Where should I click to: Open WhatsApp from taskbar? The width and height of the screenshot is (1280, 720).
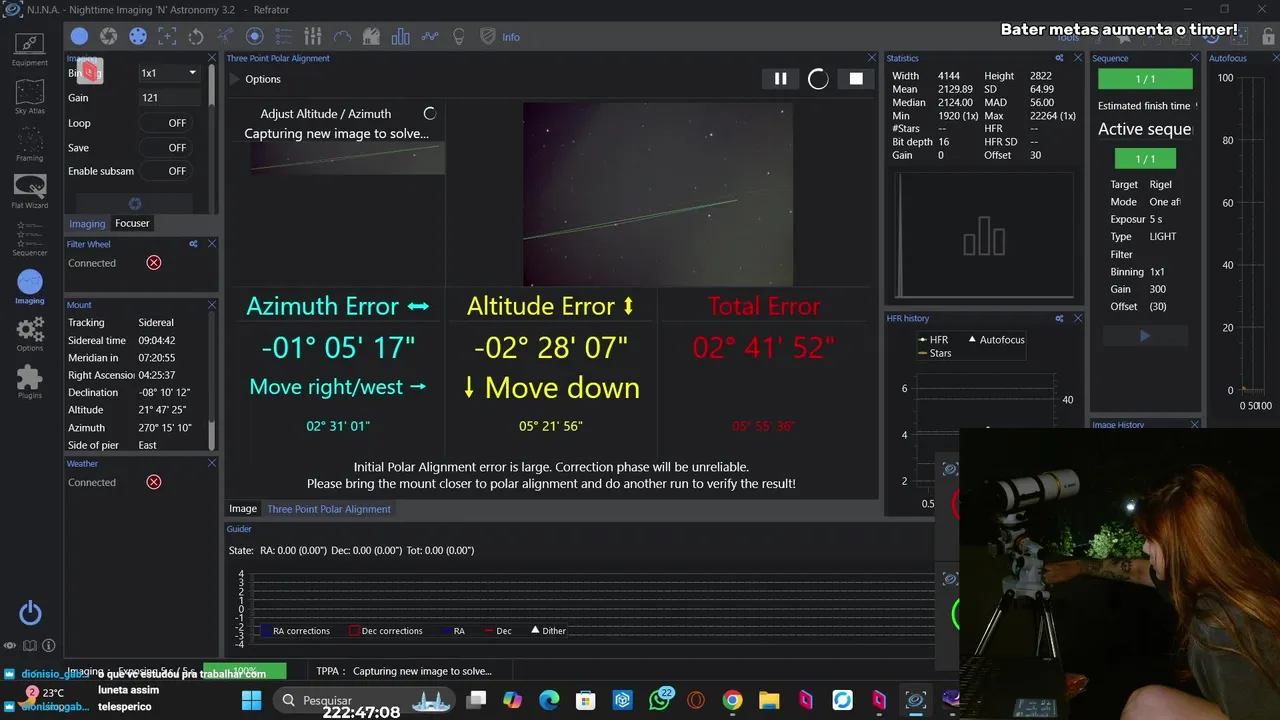point(659,700)
